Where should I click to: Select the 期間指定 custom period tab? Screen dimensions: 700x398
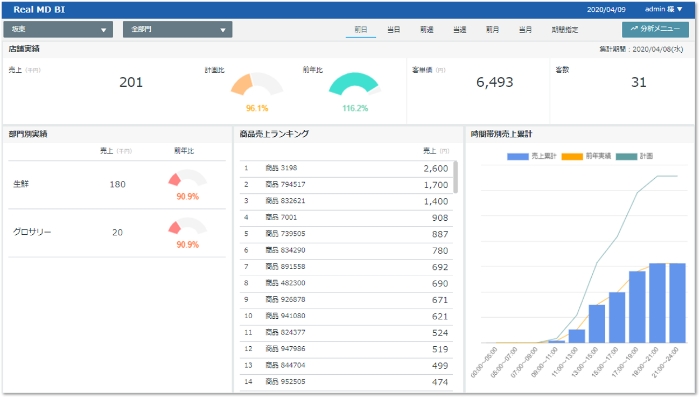(565, 30)
